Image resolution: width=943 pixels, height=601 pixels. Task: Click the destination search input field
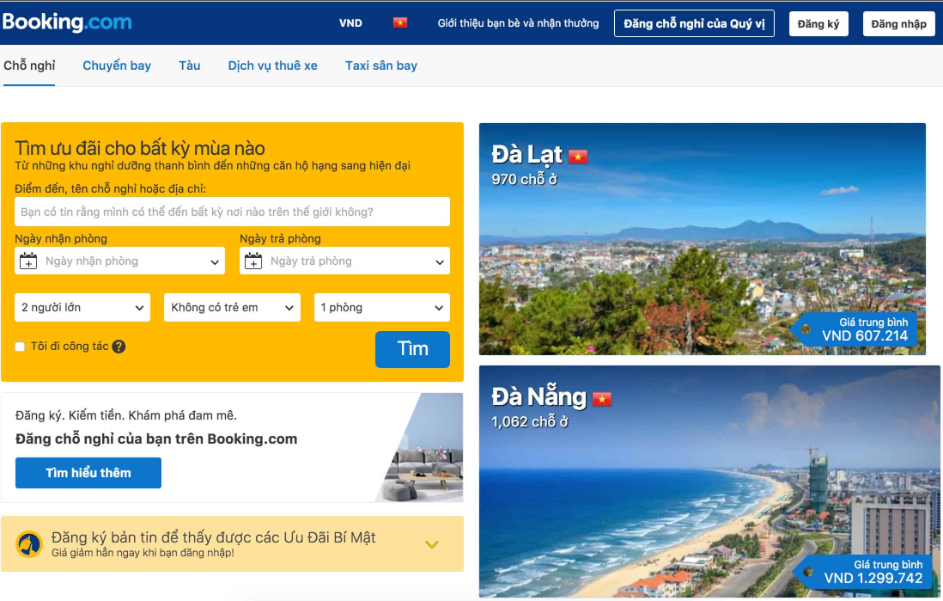coord(232,212)
